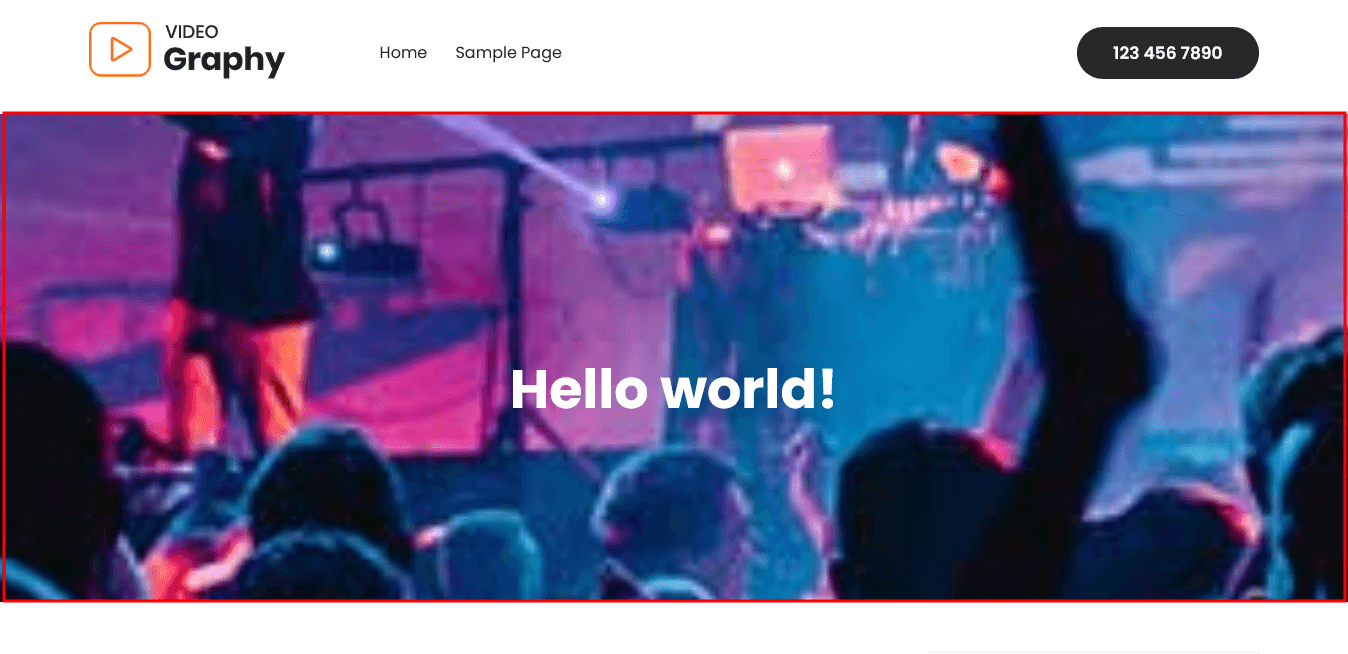Click the word Hello in the heading
This screenshot has height=654, width=1348.
(x=578, y=389)
